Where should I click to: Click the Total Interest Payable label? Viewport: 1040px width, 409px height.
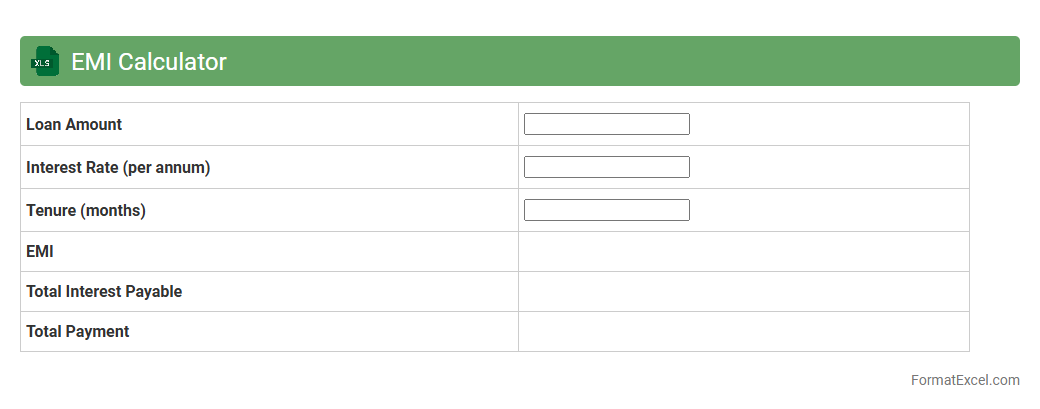click(104, 292)
